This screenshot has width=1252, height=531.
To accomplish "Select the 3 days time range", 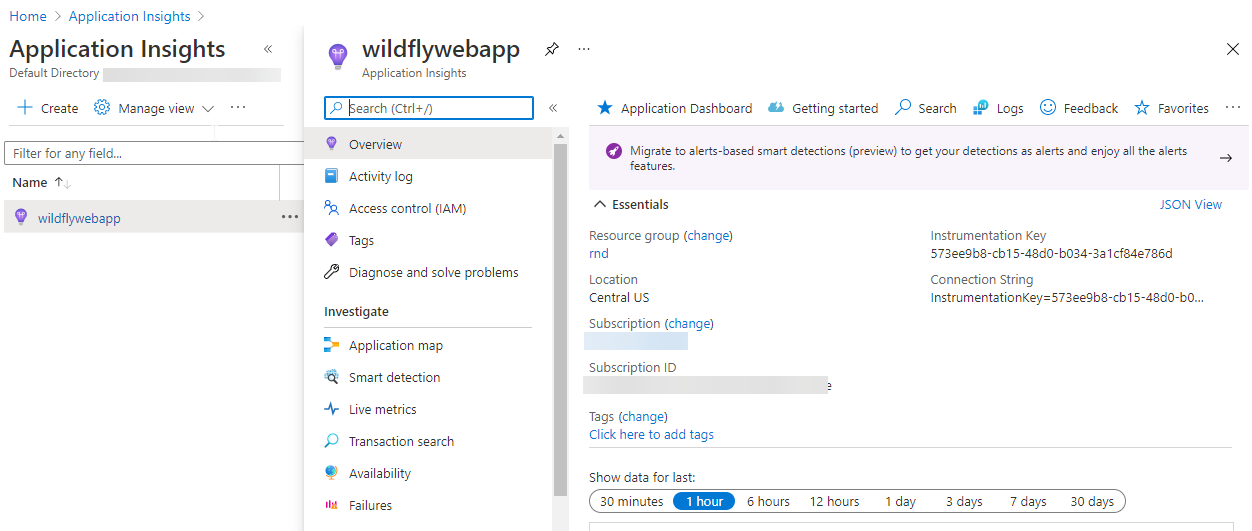I will click(964, 501).
